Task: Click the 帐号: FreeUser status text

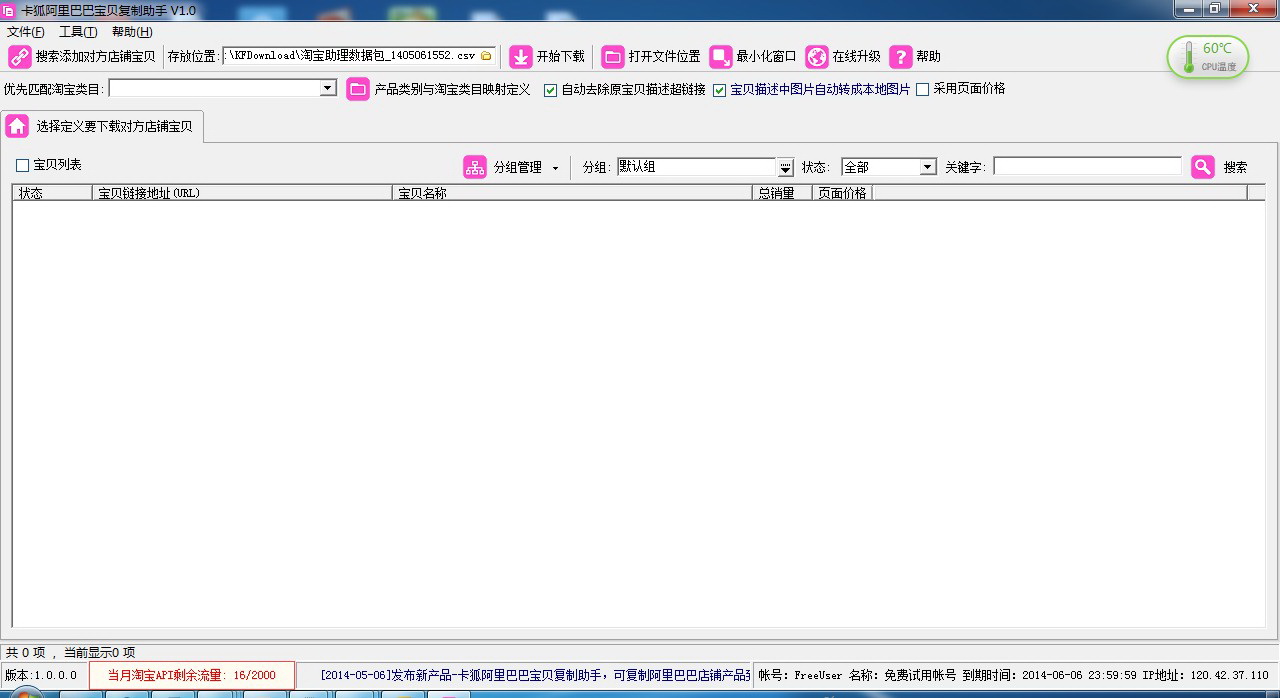Action: 800,675
